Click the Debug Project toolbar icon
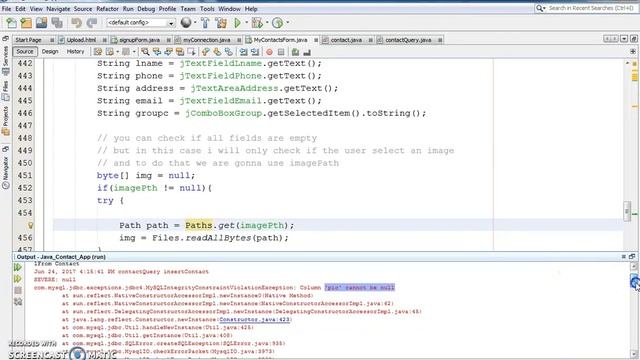This screenshot has height=360, width=640. [x=257, y=23]
